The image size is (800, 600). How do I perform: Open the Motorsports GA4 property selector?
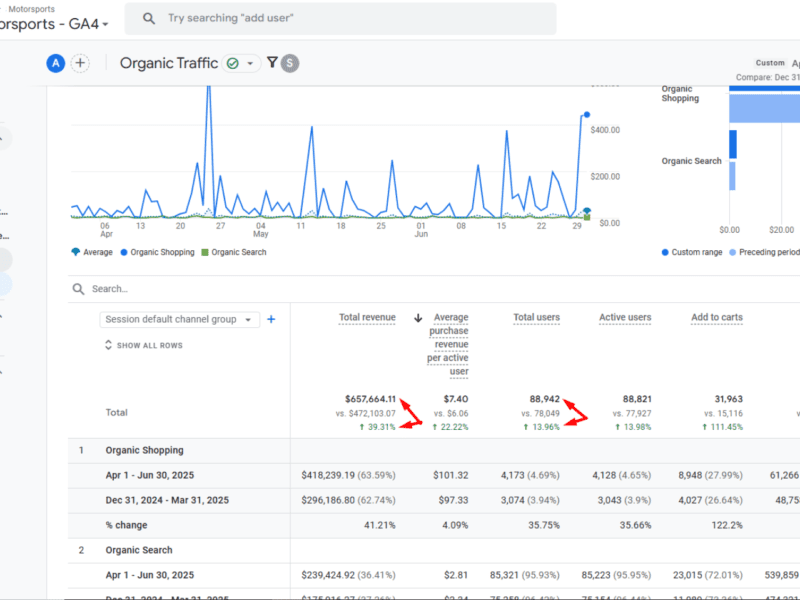tap(60, 24)
